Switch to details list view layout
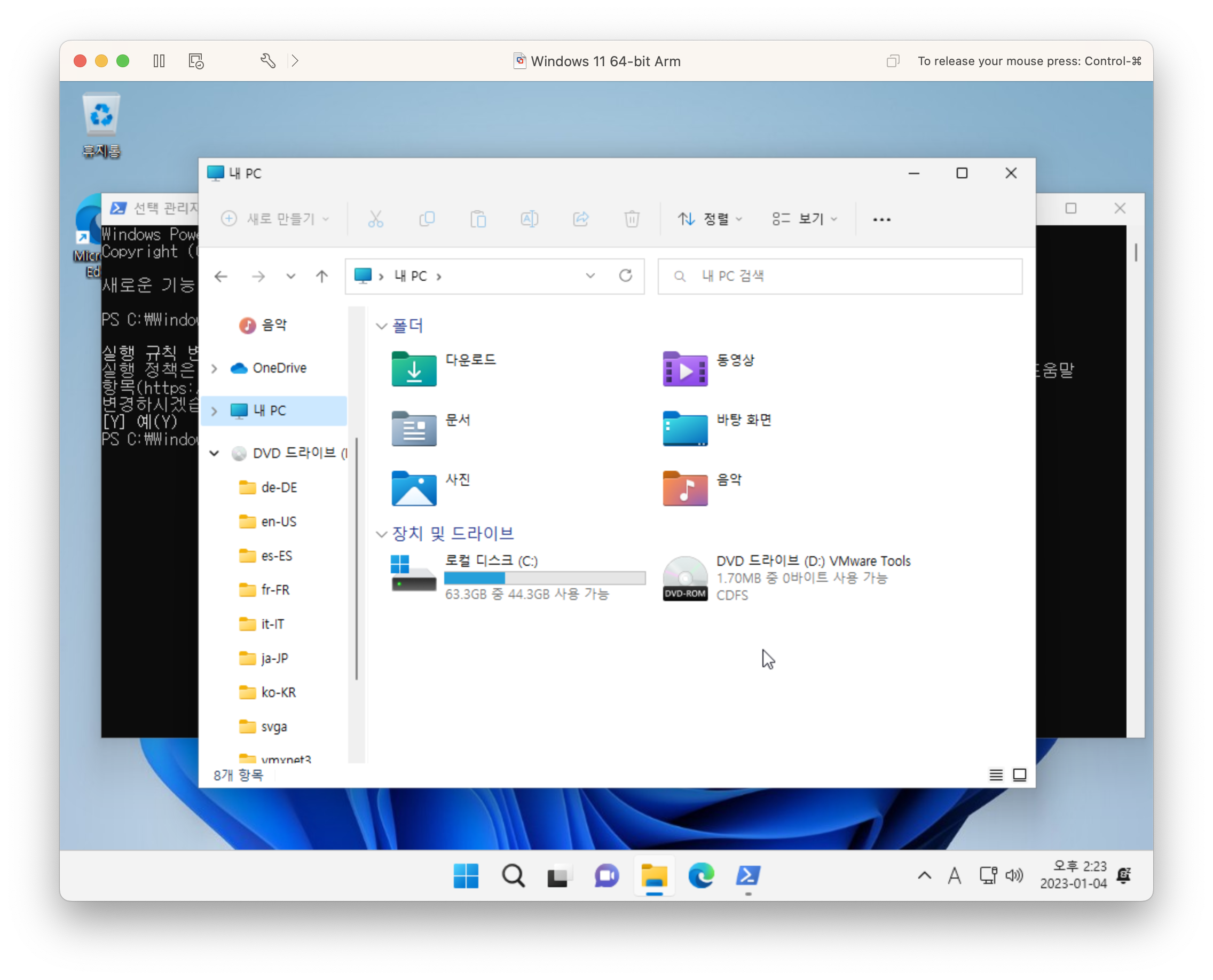The height and width of the screenshot is (980, 1213). click(996, 775)
